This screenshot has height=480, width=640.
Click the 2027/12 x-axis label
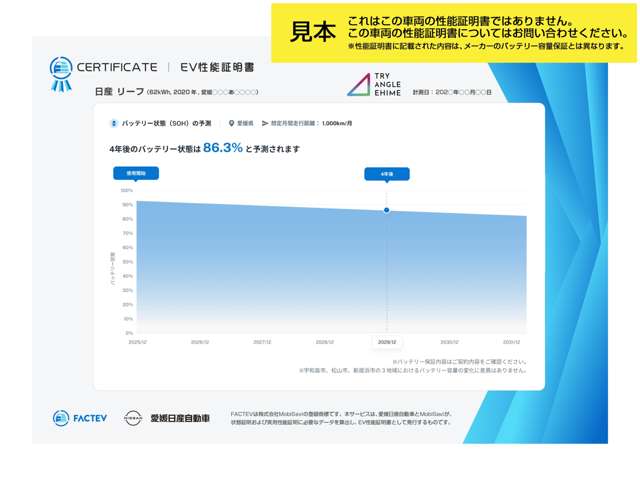click(x=262, y=342)
